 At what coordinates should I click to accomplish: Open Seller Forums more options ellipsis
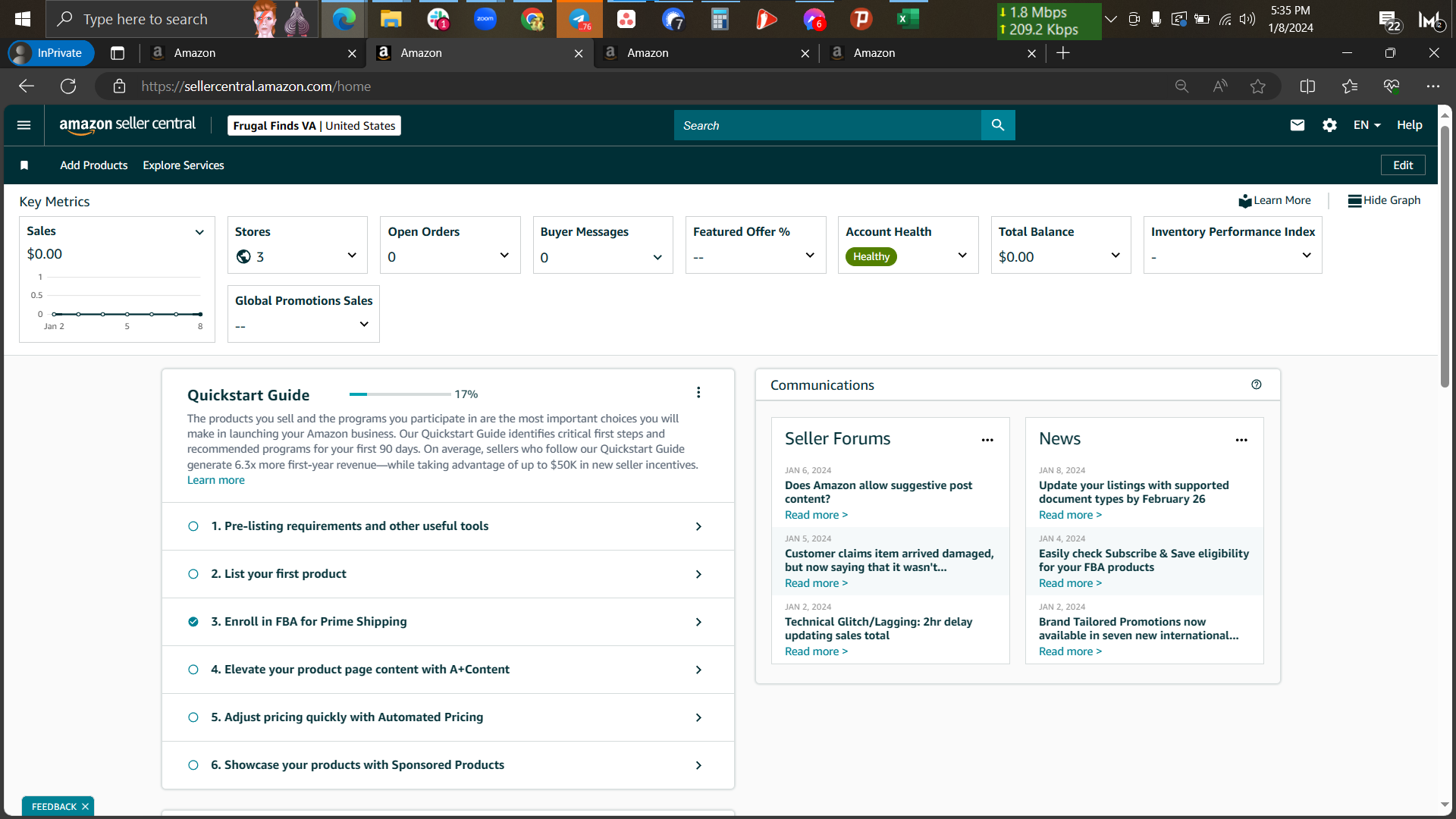[x=987, y=440]
